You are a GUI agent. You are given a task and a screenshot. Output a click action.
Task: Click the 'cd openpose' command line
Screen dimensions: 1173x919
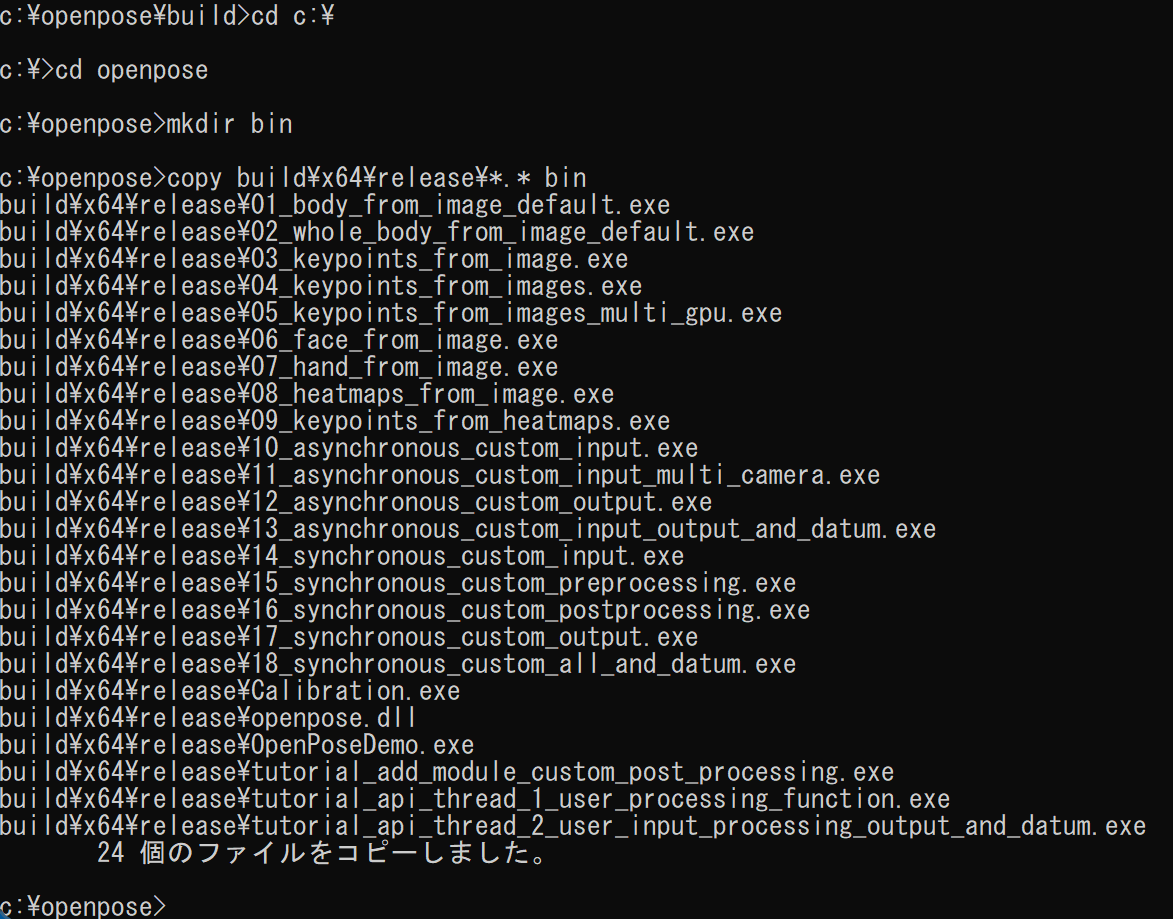[x=104, y=70]
